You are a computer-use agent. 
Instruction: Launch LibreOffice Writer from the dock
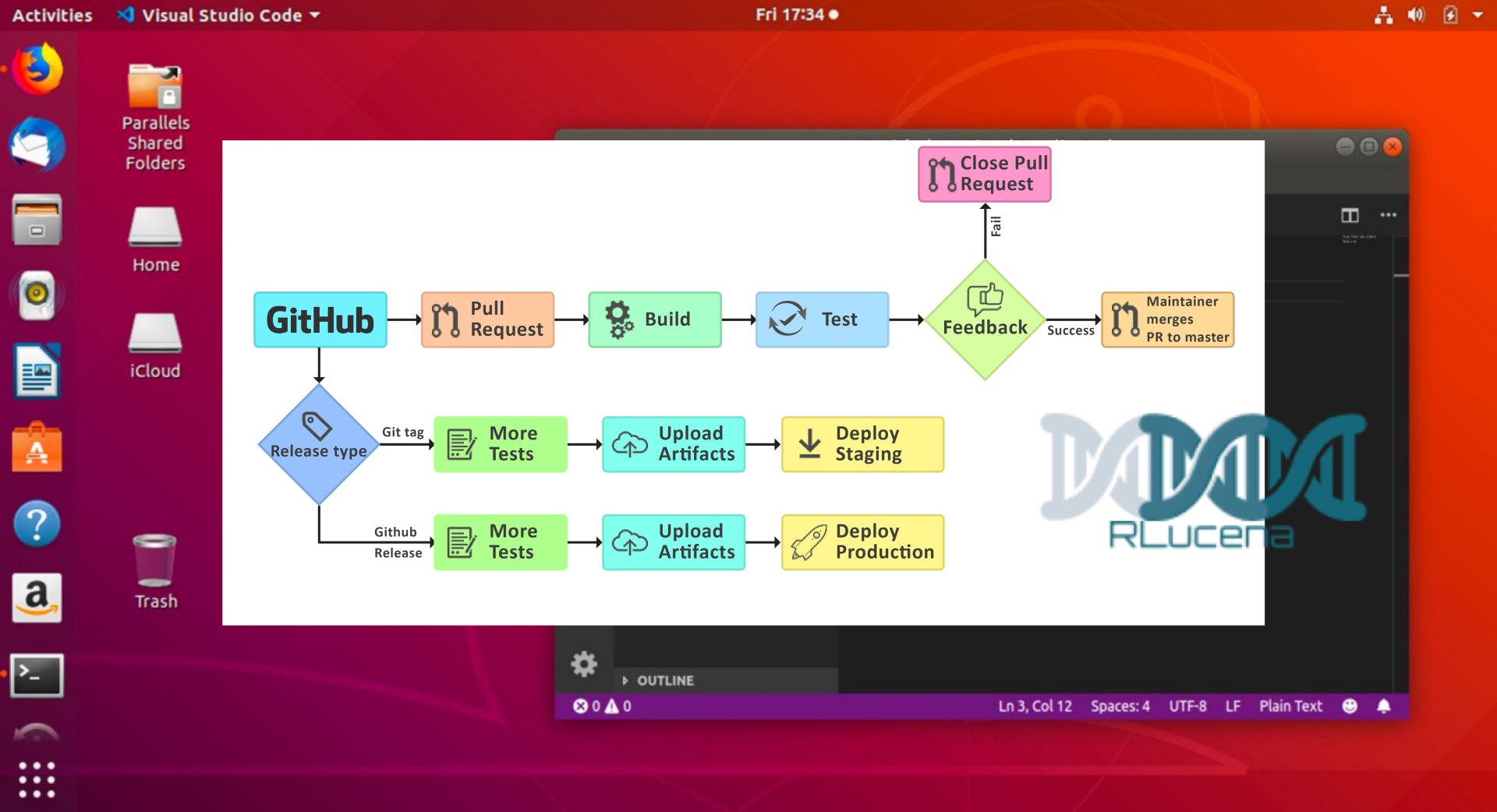tap(37, 371)
